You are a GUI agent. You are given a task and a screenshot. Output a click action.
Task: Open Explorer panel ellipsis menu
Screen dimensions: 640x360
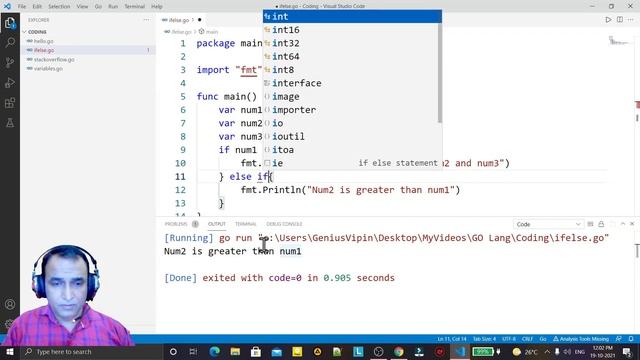pos(147,20)
